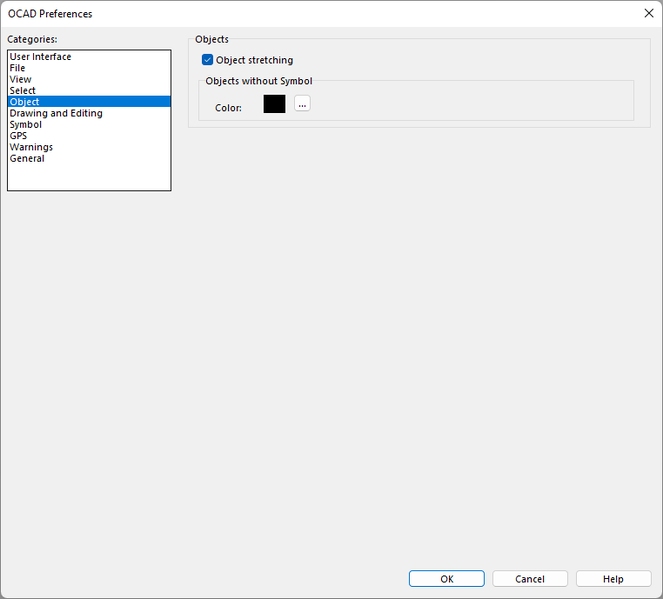Open color picker via ellipsis button

pos(302,104)
